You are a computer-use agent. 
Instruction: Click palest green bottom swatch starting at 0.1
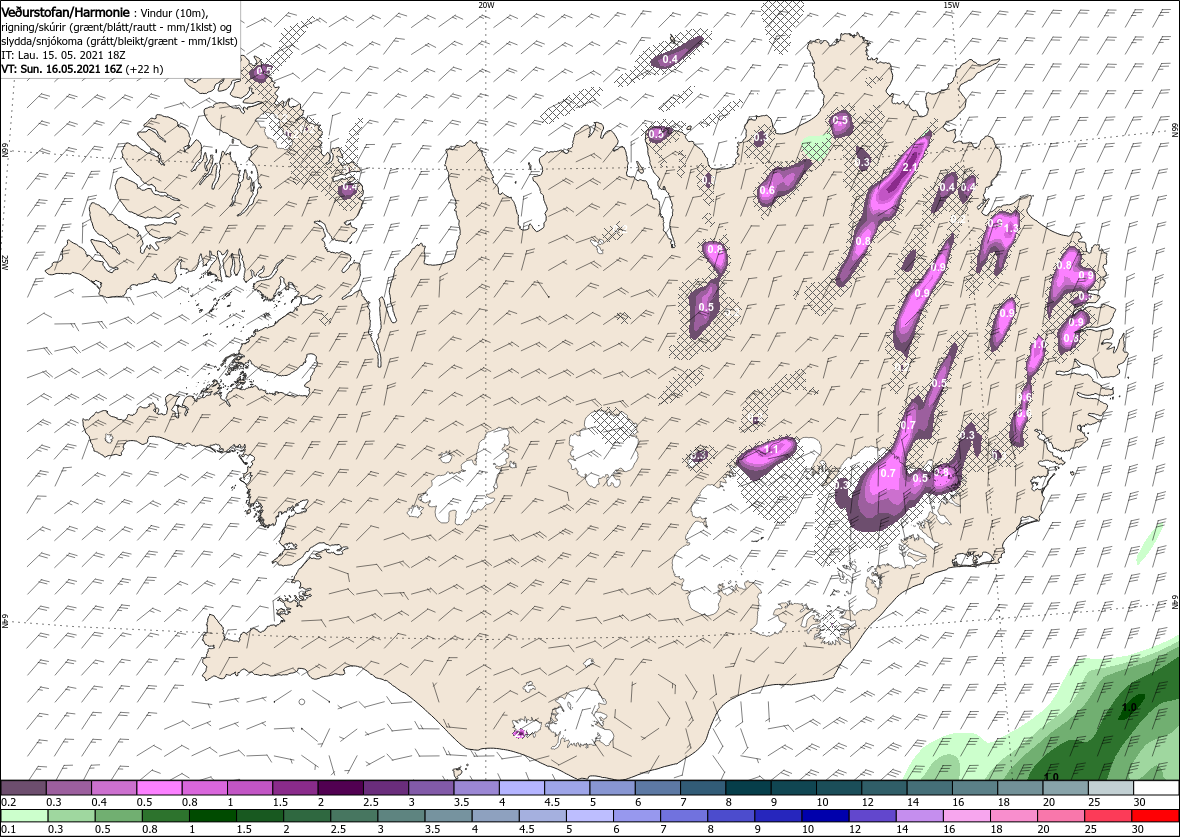[x=24, y=817]
